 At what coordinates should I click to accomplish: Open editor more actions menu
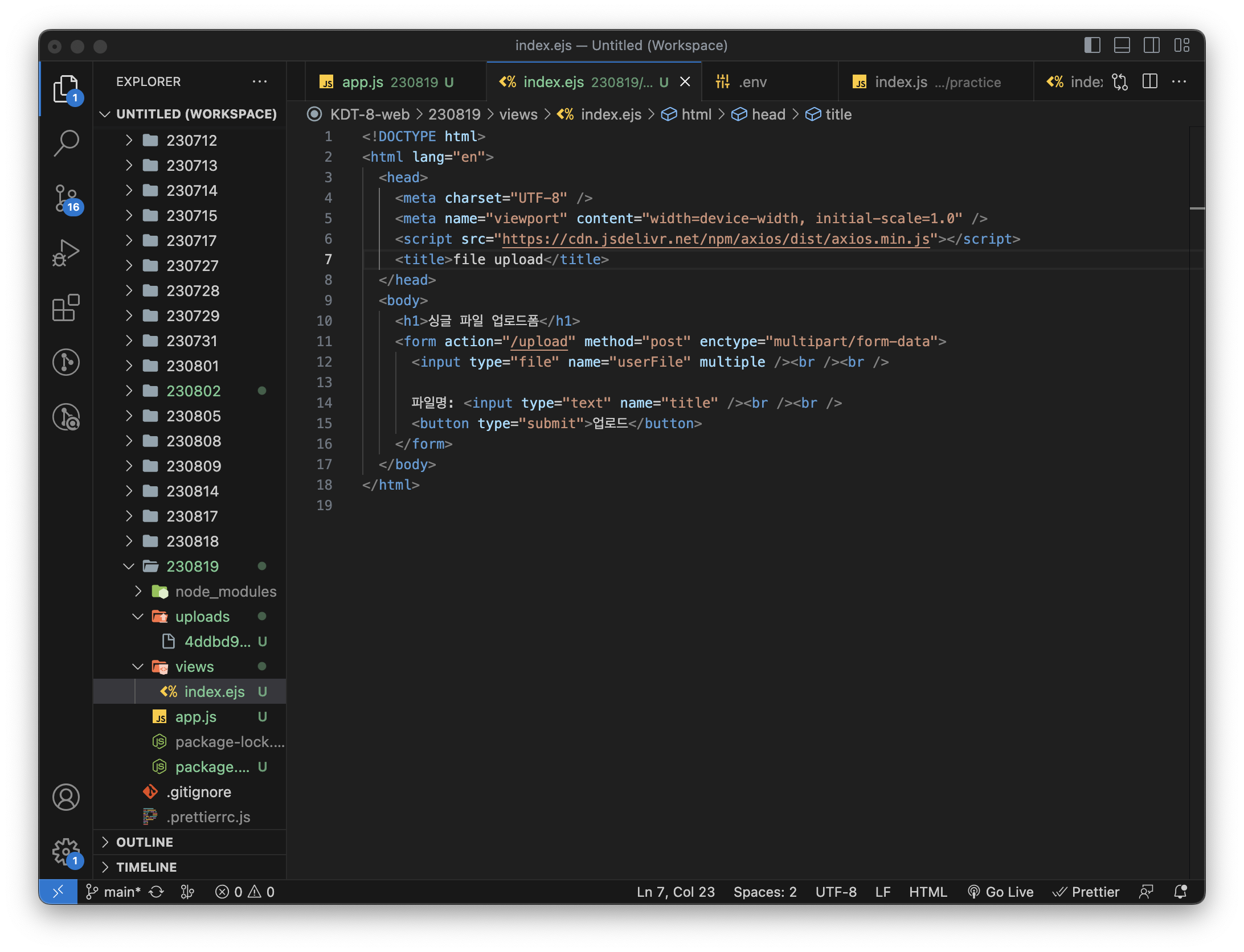point(1179,82)
